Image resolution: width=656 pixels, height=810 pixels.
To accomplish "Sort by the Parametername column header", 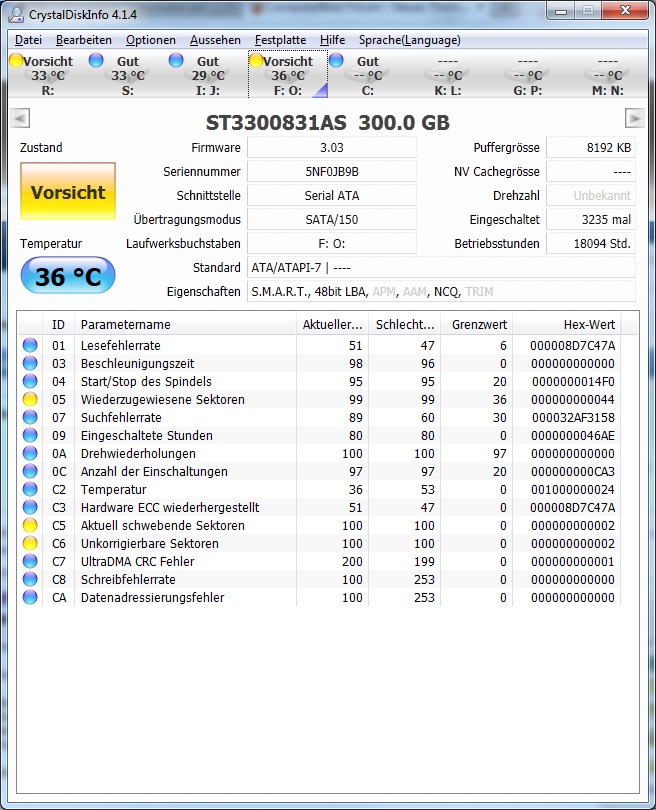I will (185, 324).
